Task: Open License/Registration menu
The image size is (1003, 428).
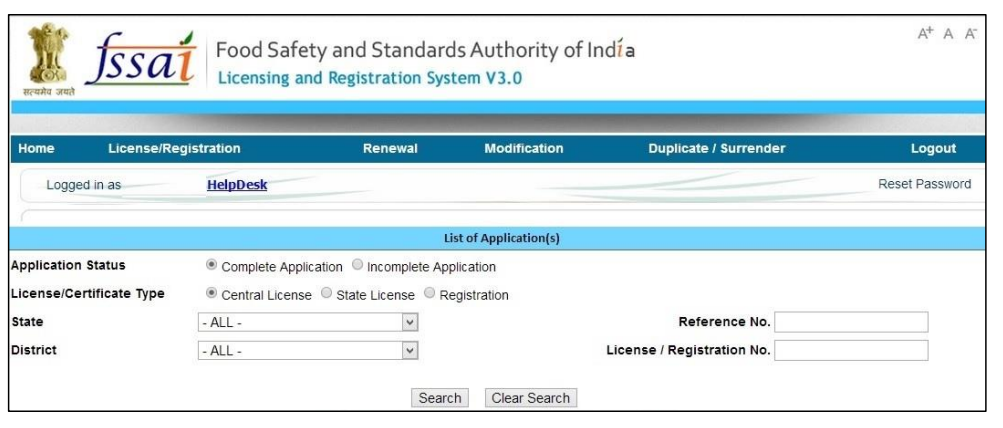Action: click(174, 149)
